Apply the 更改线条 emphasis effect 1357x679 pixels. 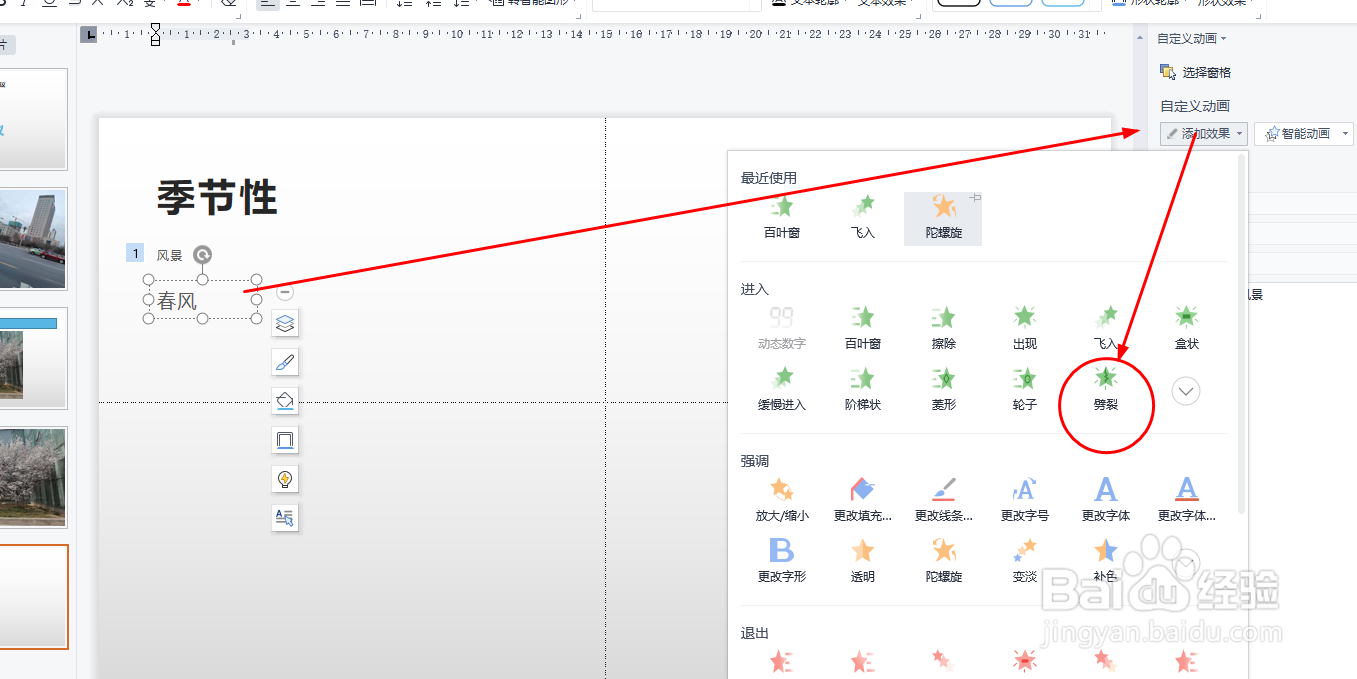[x=943, y=500]
